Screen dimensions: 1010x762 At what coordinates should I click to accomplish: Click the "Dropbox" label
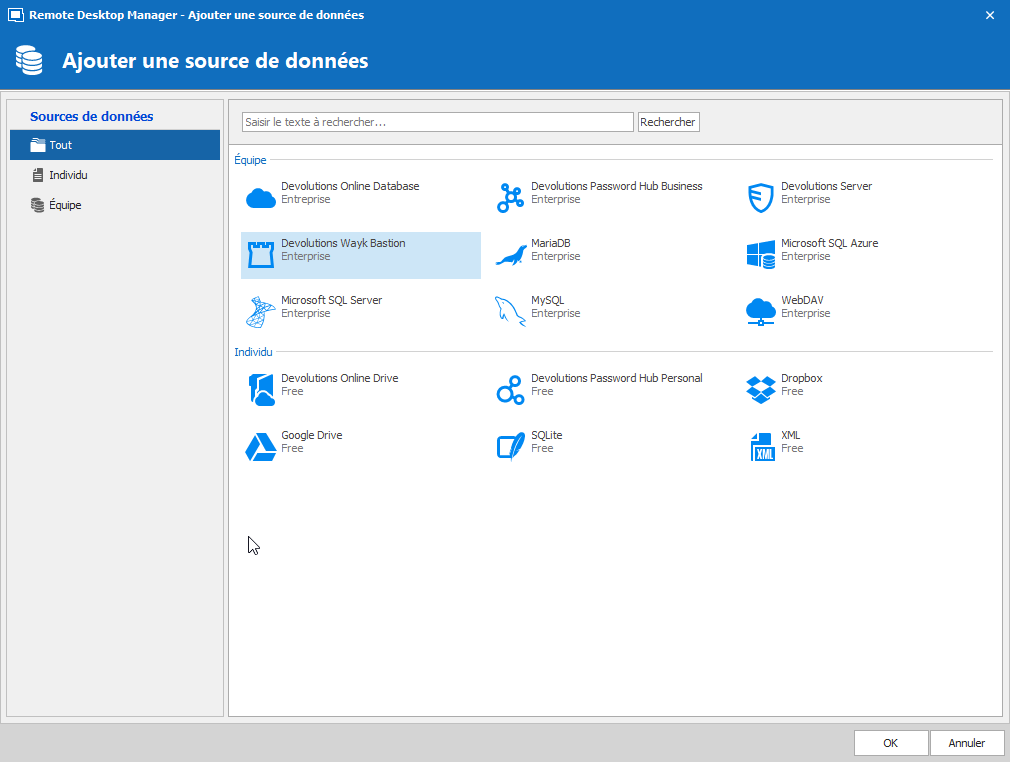point(801,378)
